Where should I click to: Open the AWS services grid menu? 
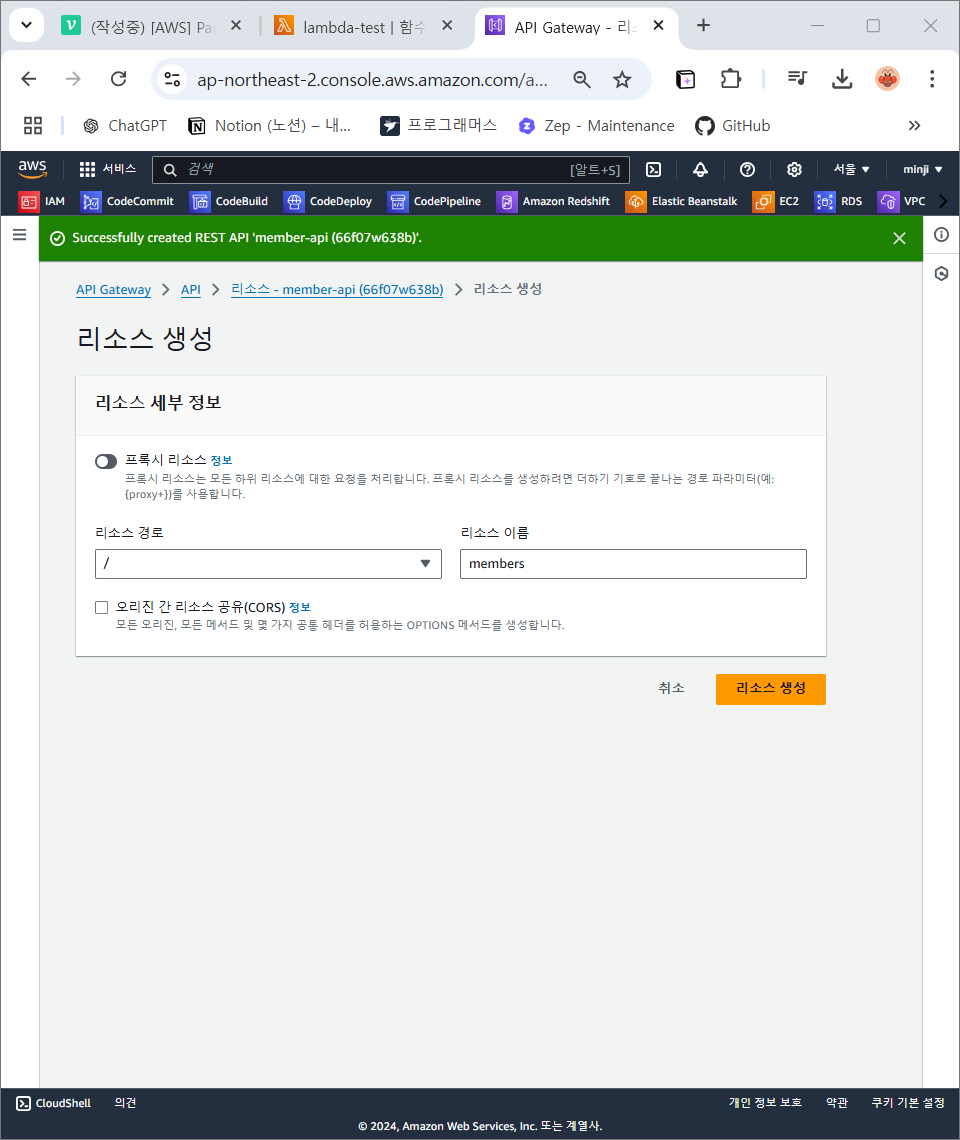(x=108, y=169)
